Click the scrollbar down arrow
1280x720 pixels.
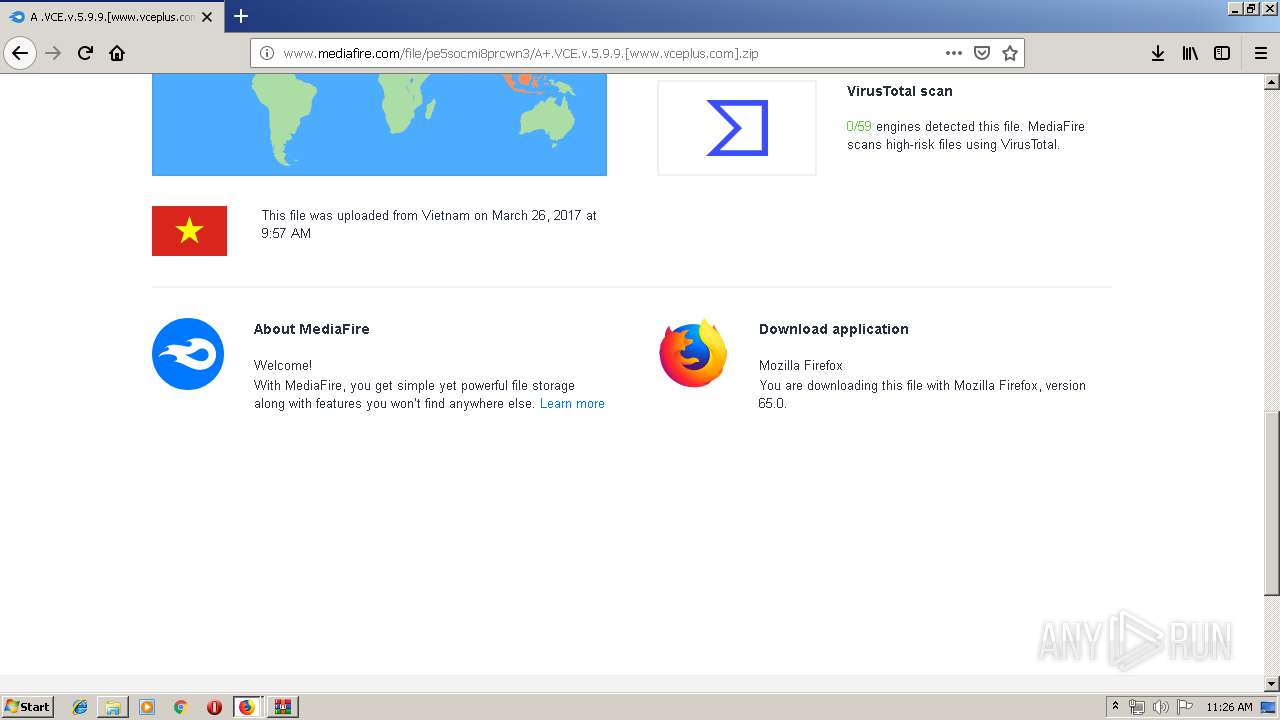tap(1272, 684)
